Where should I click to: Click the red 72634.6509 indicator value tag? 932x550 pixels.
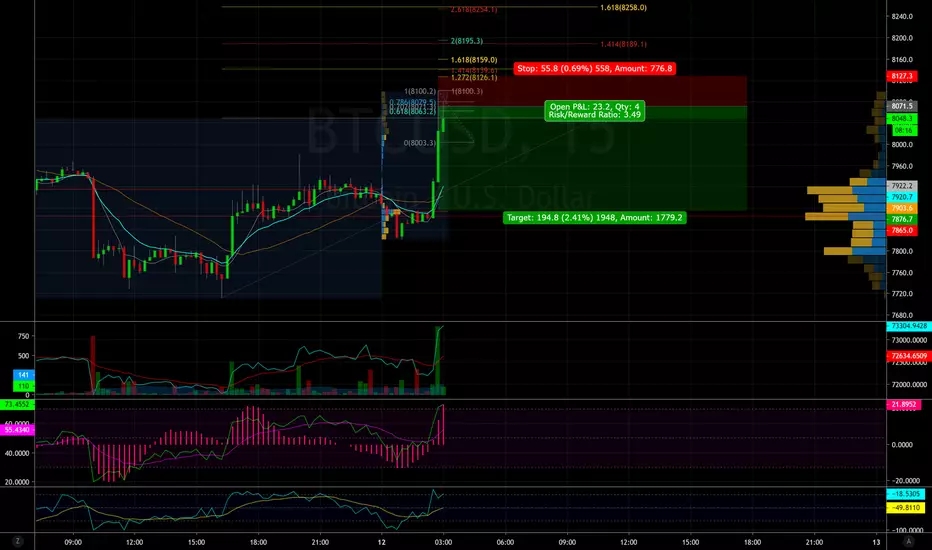point(908,356)
